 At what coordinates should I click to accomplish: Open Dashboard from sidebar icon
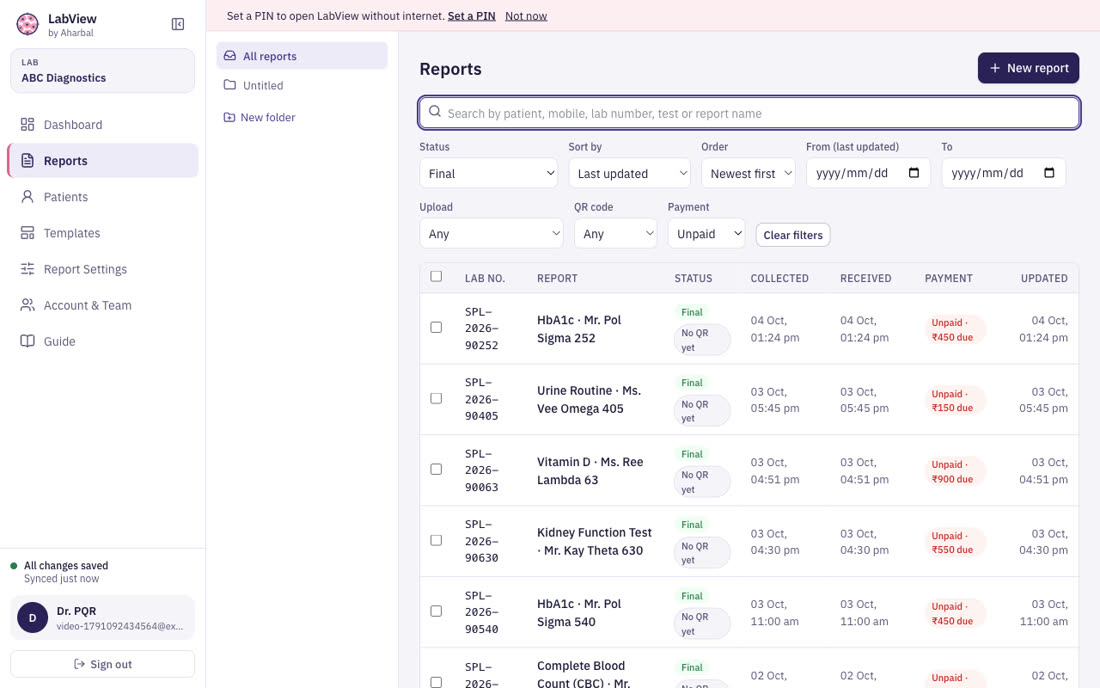pyautogui.click(x=27, y=125)
